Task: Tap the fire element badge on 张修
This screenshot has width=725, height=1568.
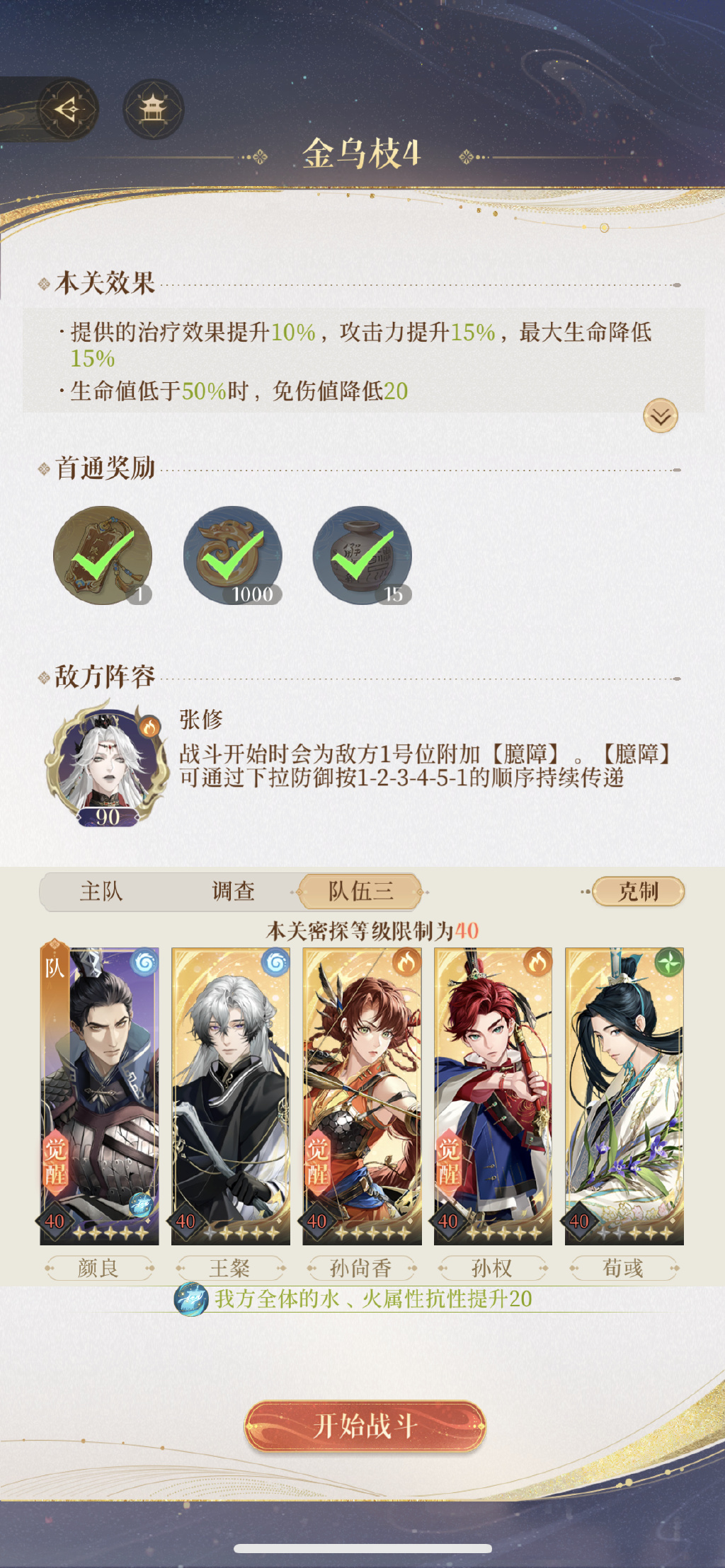Action: tap(149, 726)
